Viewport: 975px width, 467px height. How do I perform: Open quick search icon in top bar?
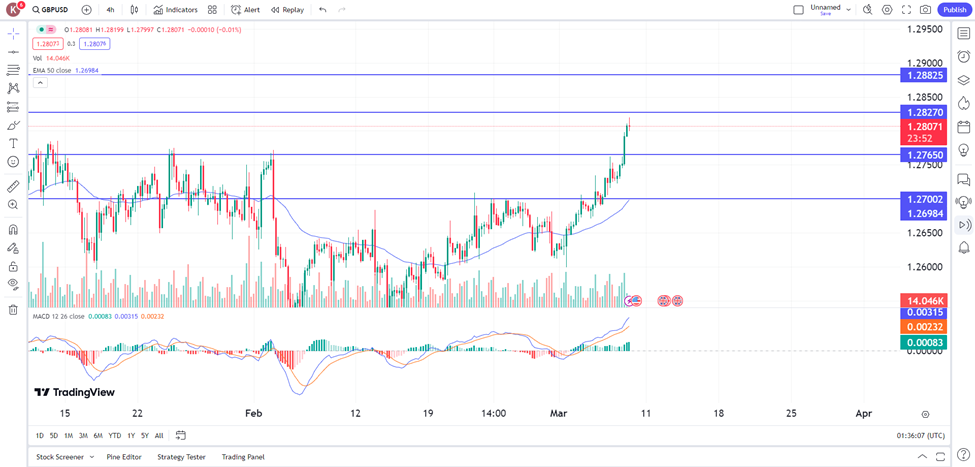[868, 10]
